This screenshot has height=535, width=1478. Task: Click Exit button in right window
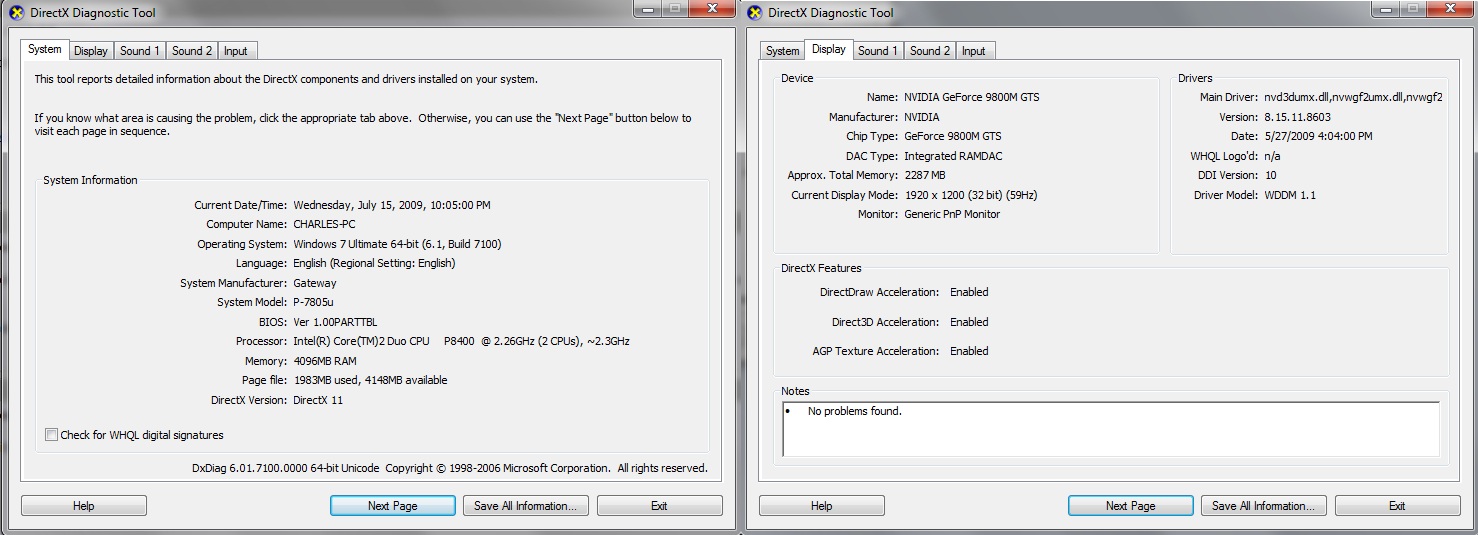1398,506
